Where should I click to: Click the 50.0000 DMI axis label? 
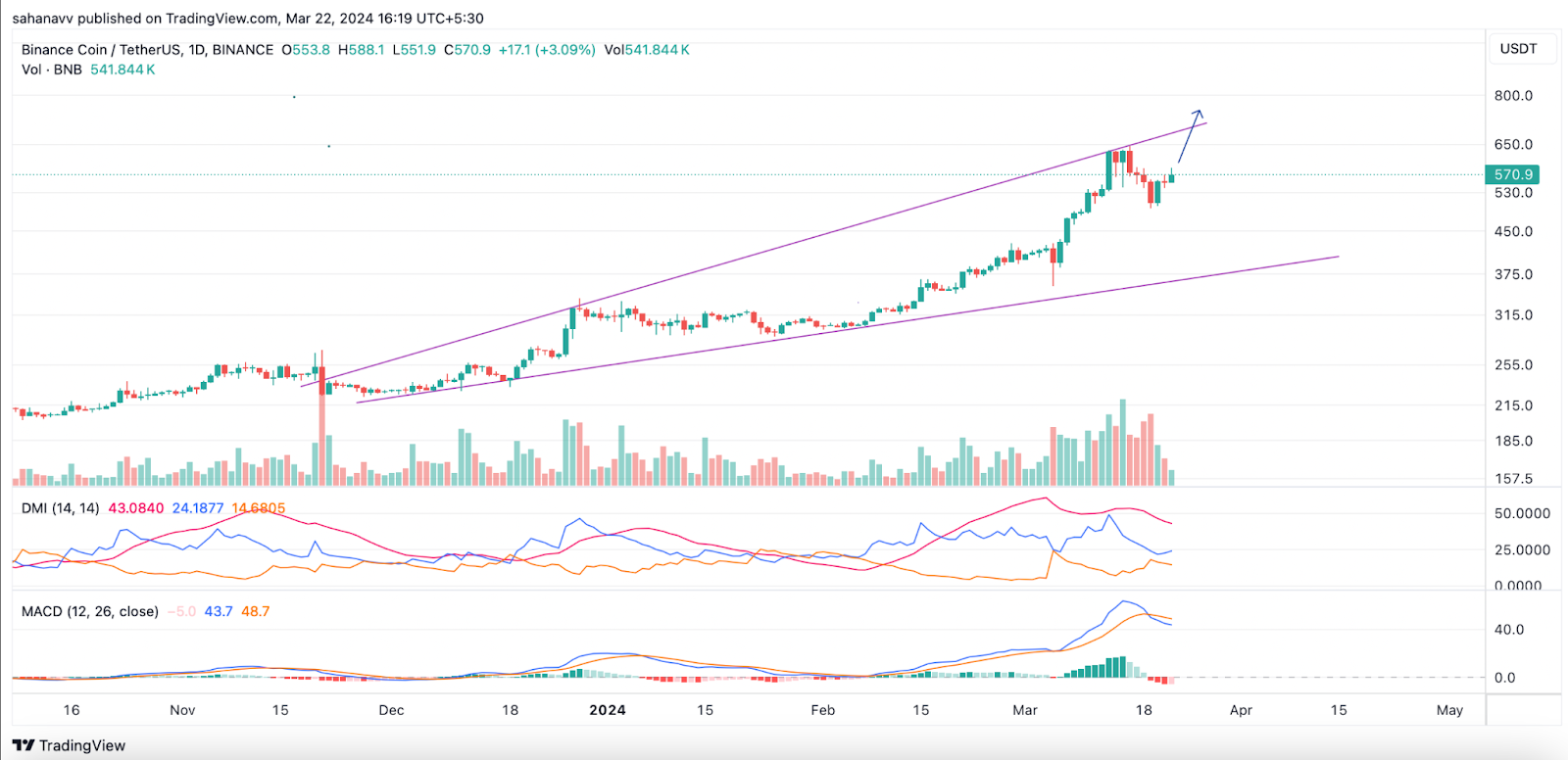click(x=1522, y=513)
